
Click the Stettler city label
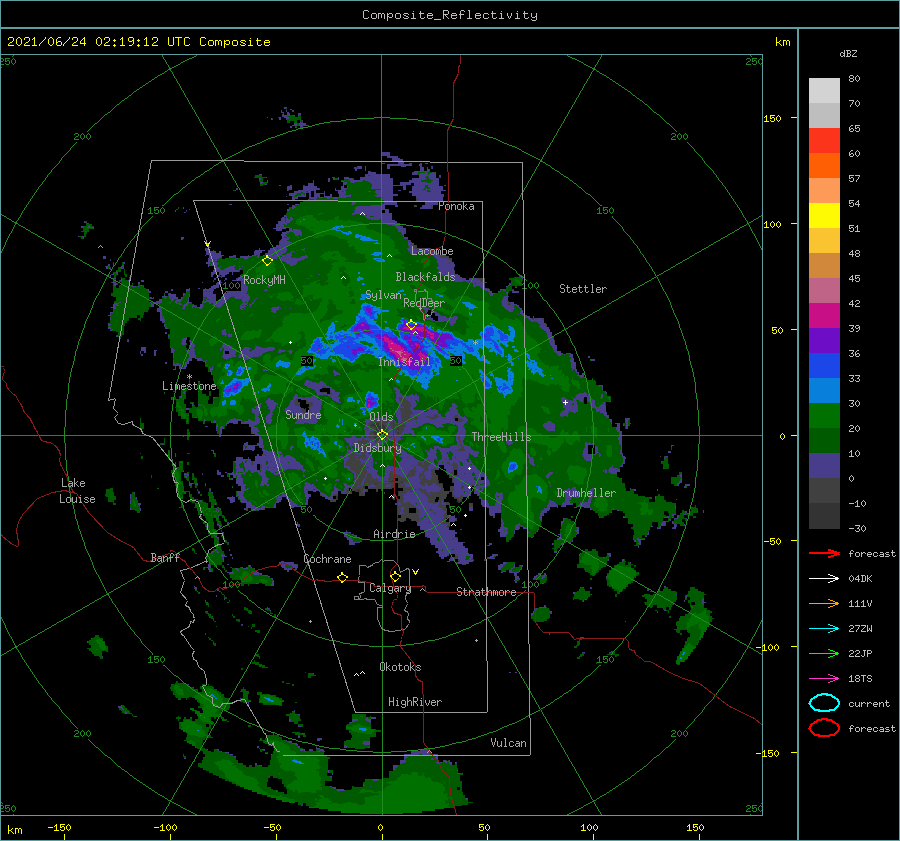(x=583, y=289)
